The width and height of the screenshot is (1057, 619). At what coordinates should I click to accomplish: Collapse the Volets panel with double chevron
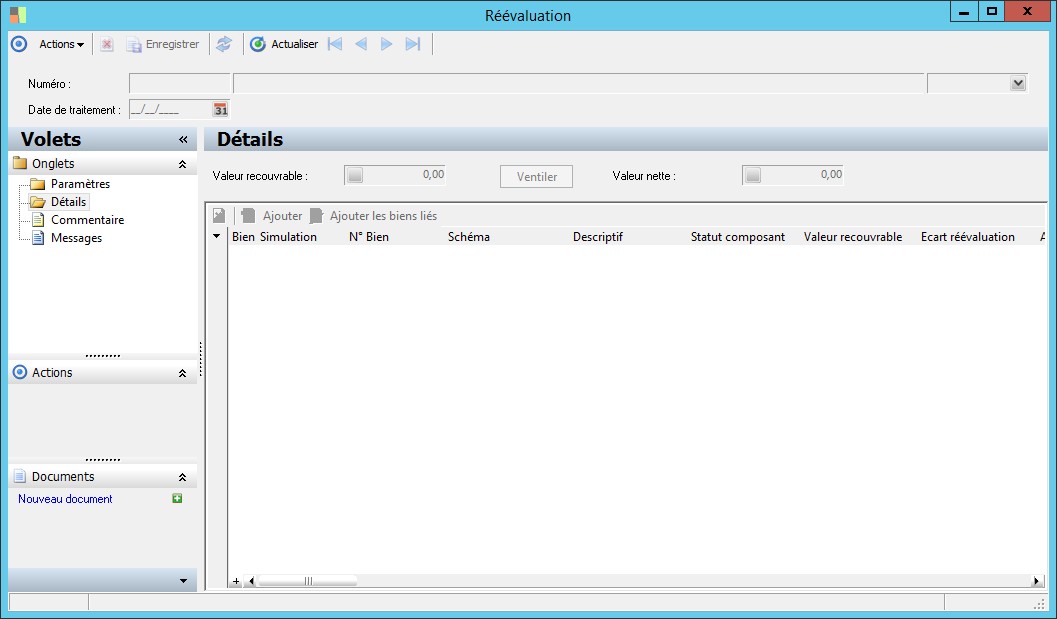[x=183, y=140]
